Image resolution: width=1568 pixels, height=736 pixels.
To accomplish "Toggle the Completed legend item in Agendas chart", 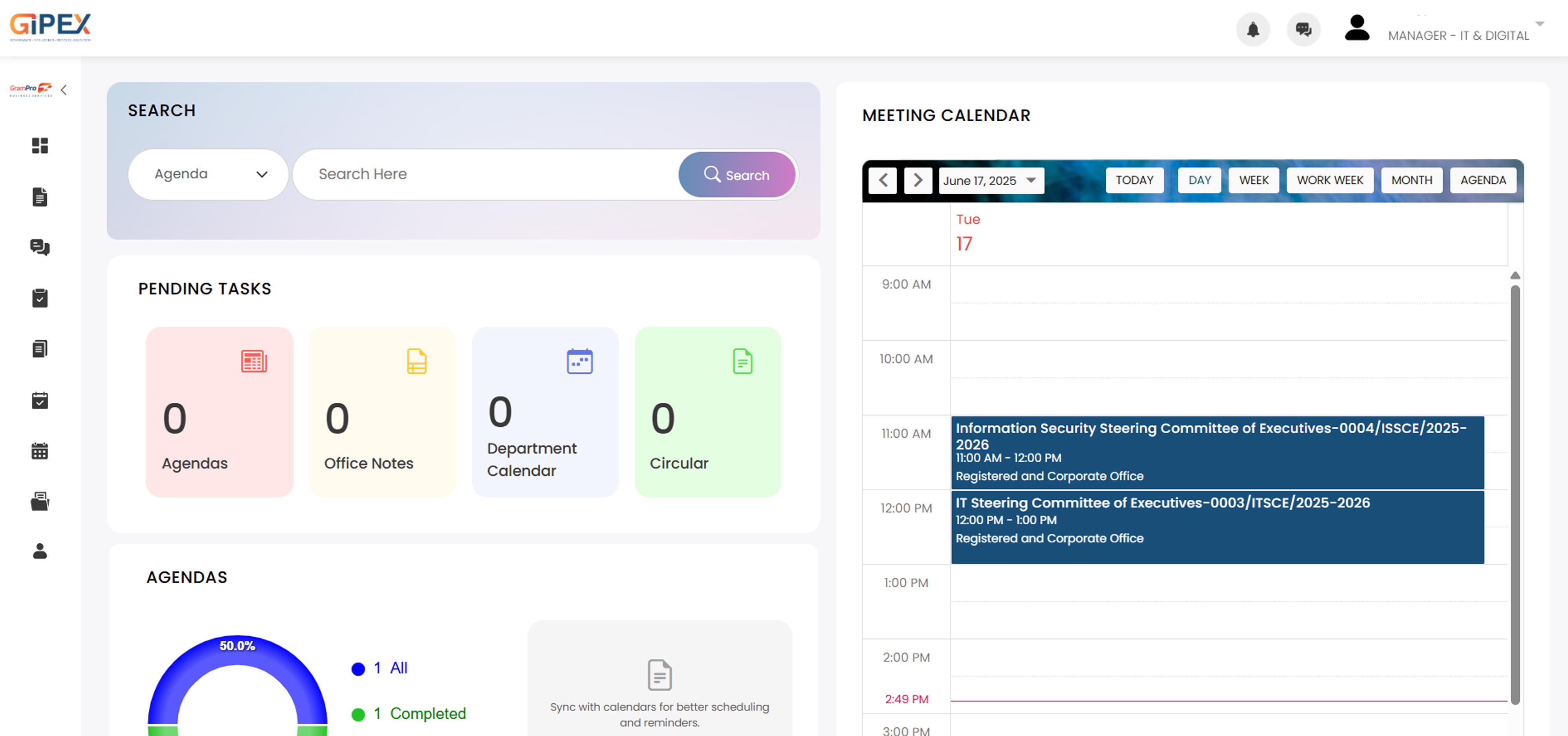I will [408, 714].
